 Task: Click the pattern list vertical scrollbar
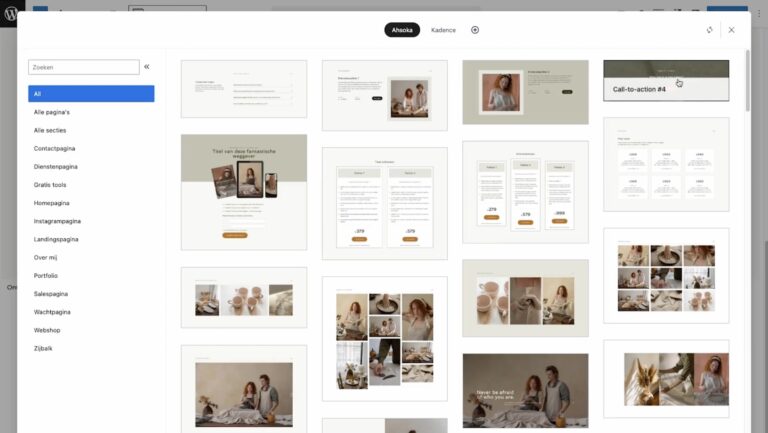point(747,80)
